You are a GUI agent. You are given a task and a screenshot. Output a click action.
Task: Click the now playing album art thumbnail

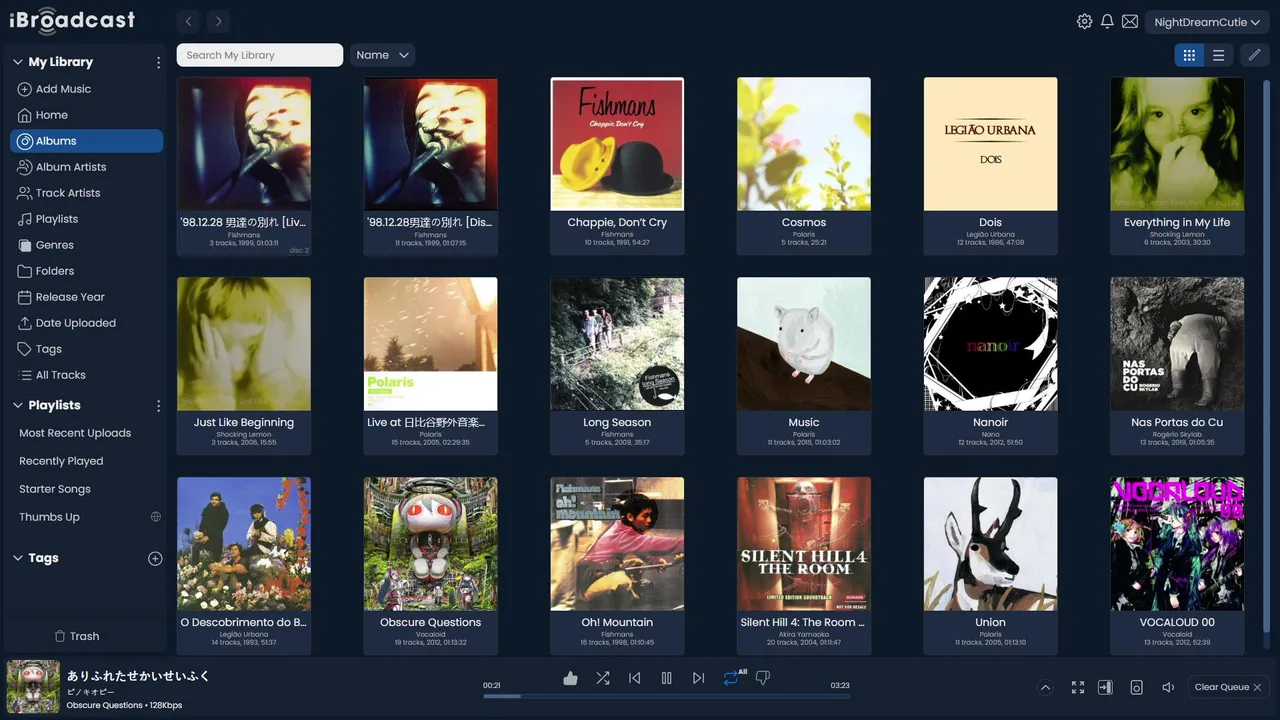pyautogui.click(x=33, y=687)
